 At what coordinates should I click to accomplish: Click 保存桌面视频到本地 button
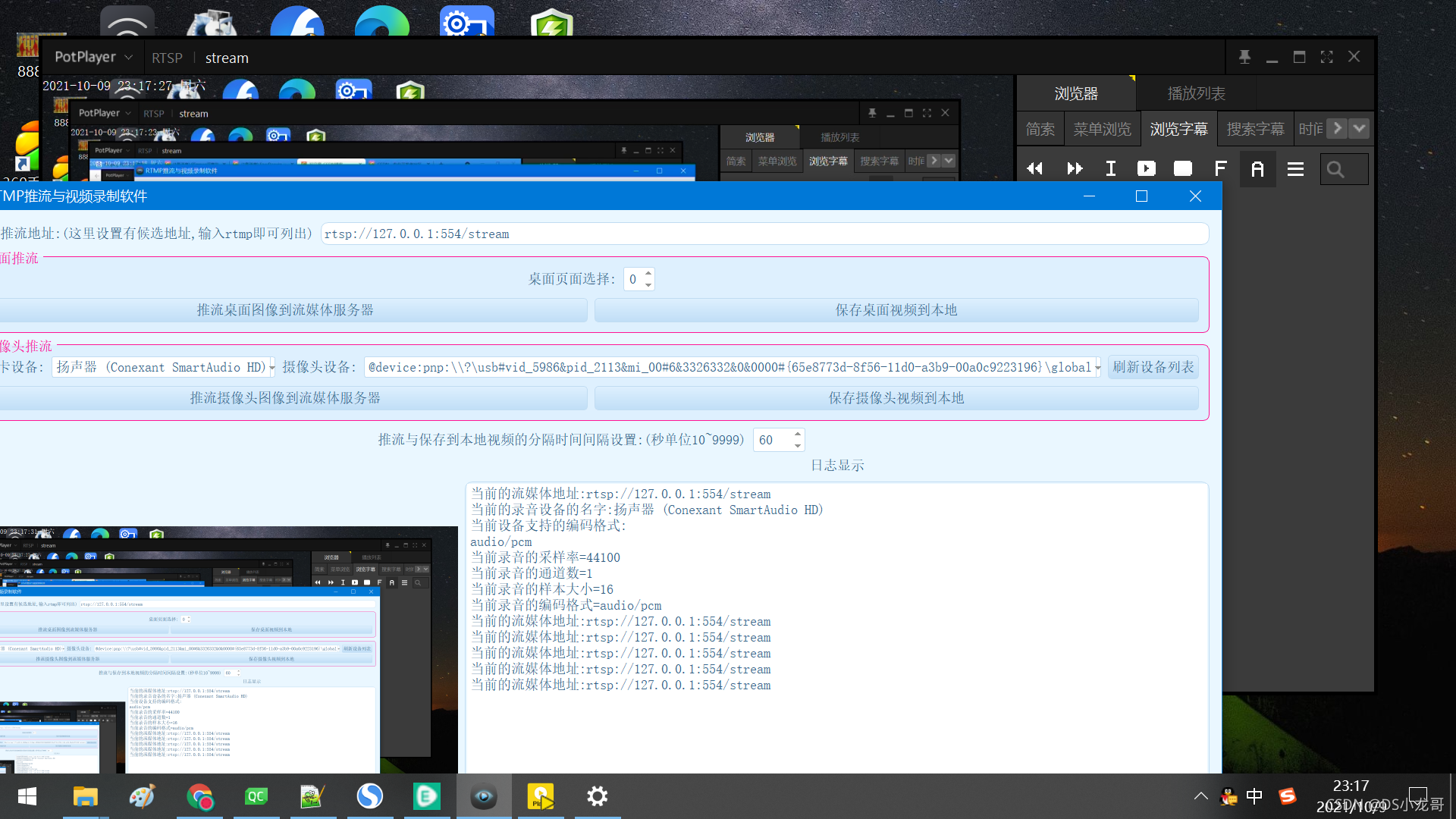tap(896, 309)
